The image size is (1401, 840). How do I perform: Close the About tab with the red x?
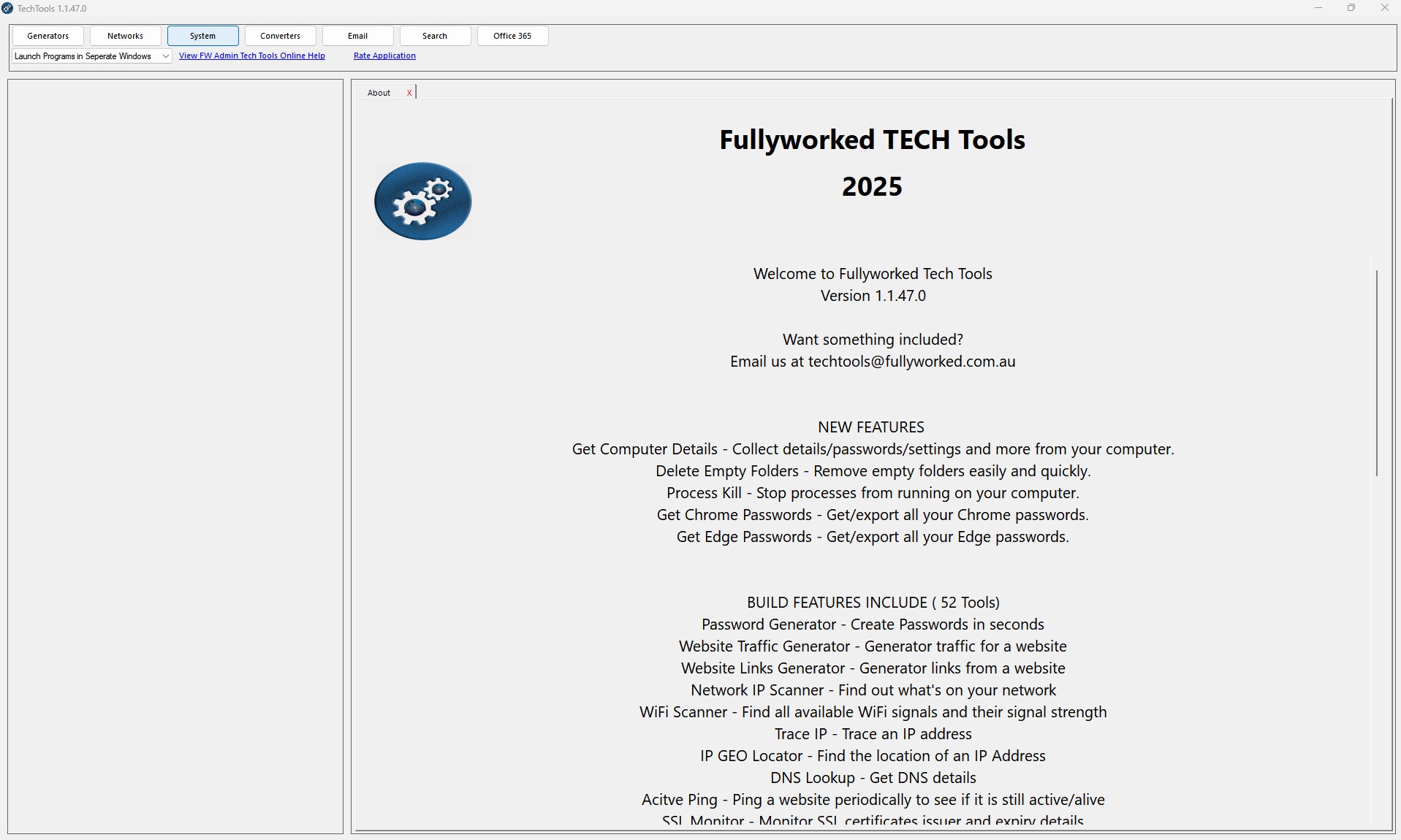(409, 93)
